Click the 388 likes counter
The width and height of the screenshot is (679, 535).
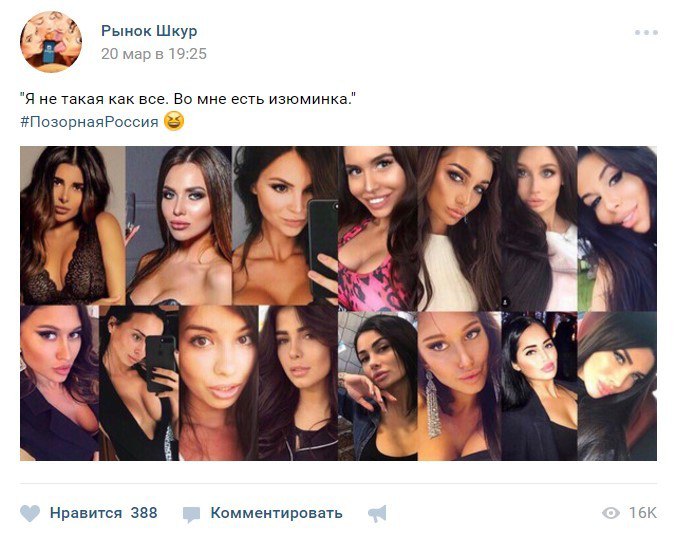tap(144, 513)
